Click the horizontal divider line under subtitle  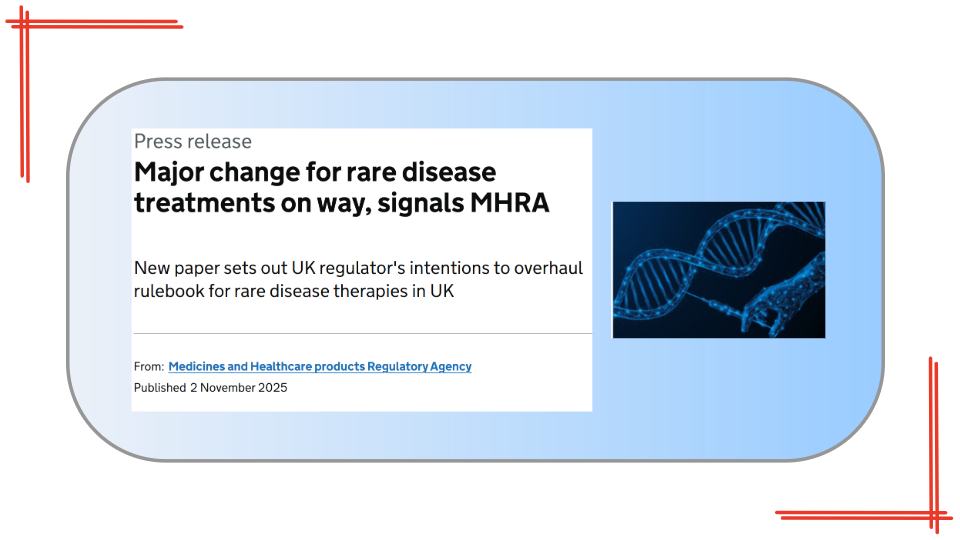362,333
